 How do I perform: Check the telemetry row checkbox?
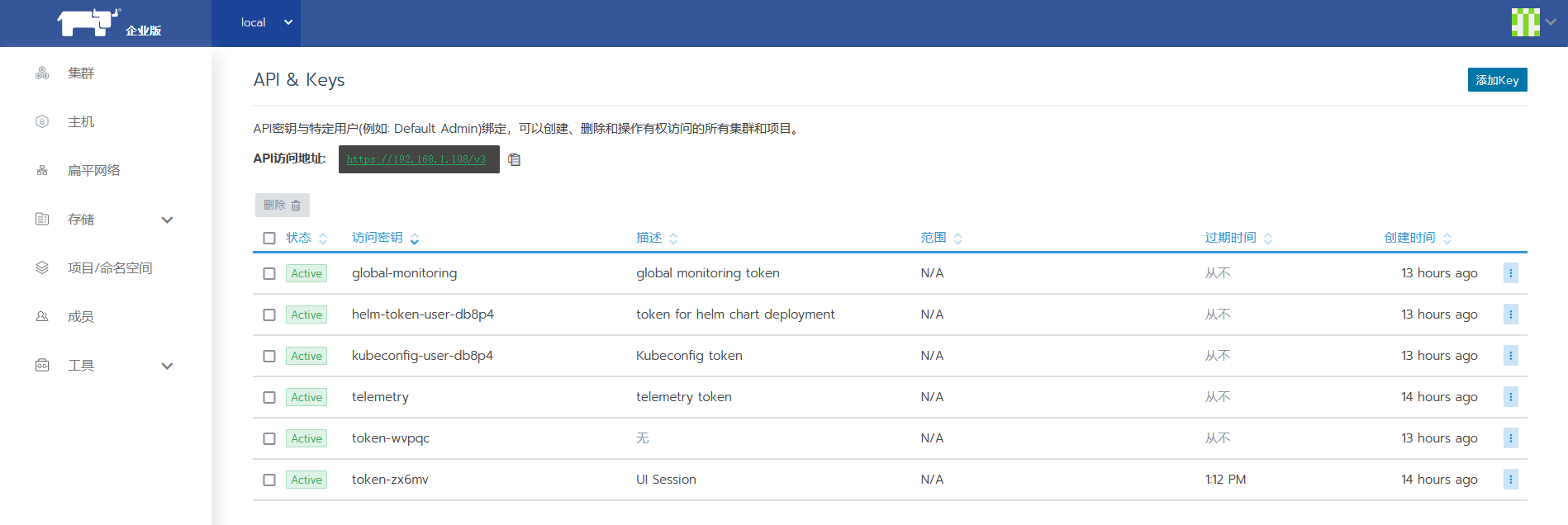pos(269,397)
